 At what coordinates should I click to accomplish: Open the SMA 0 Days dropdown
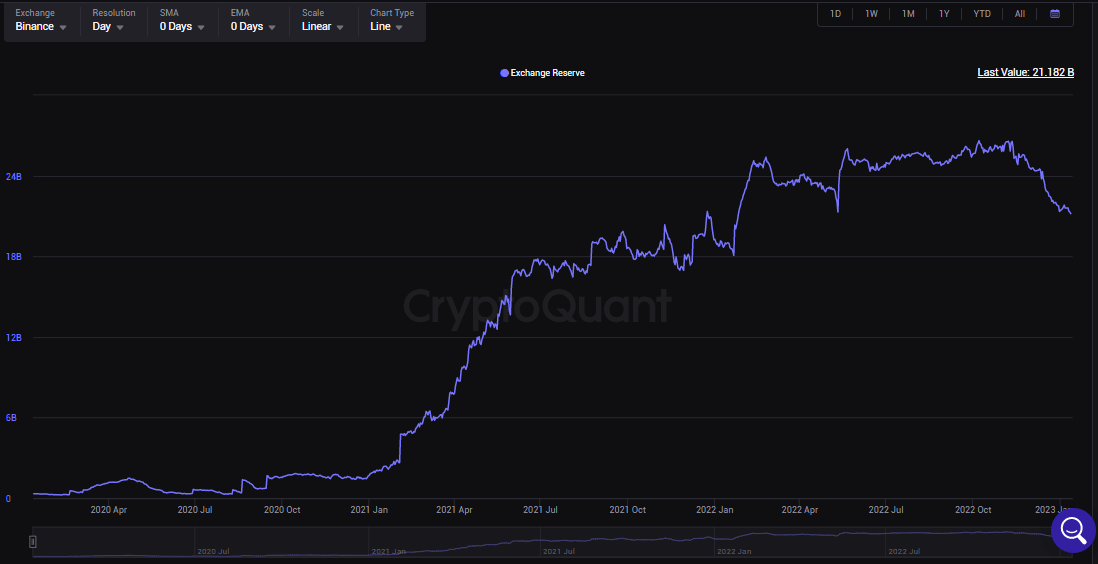pos(181,27)
